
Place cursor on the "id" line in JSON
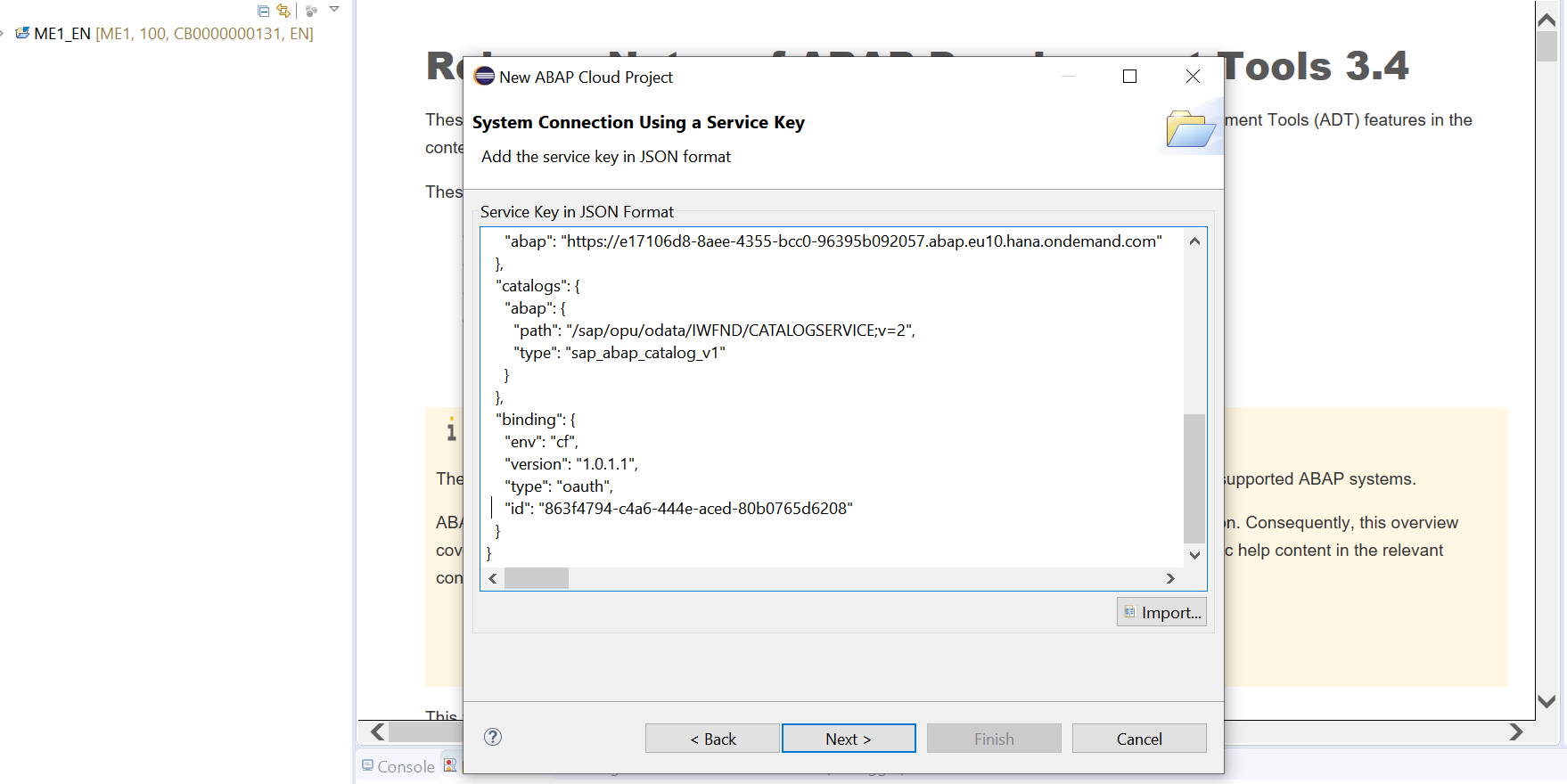click(678, 509)
